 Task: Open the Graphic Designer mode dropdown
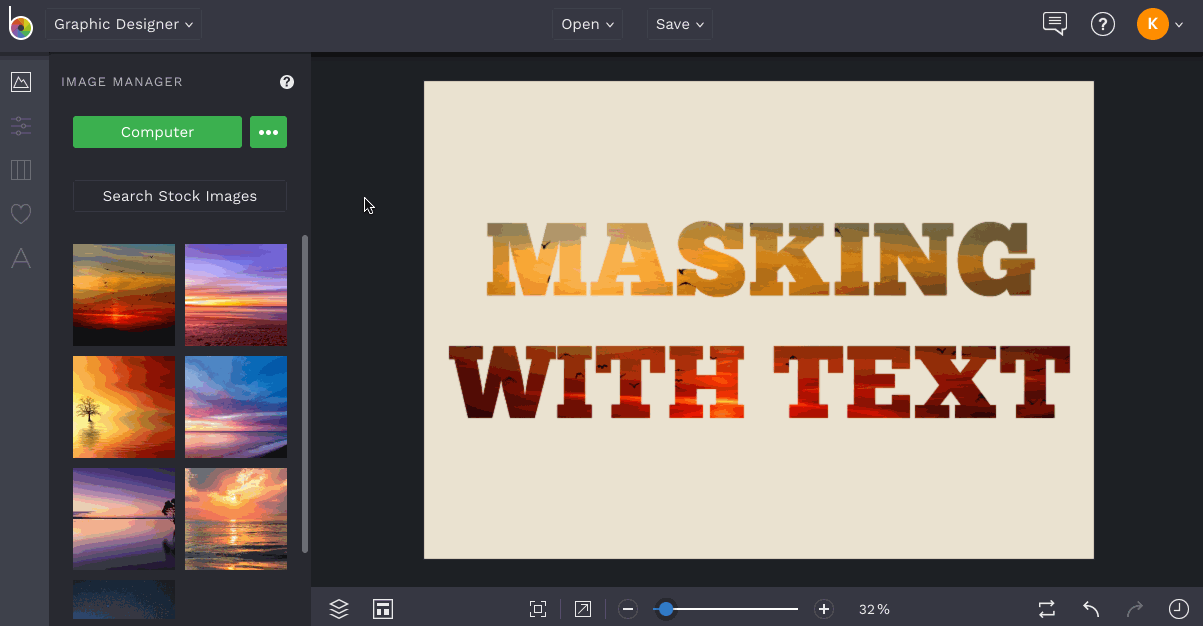click(123, 24)
